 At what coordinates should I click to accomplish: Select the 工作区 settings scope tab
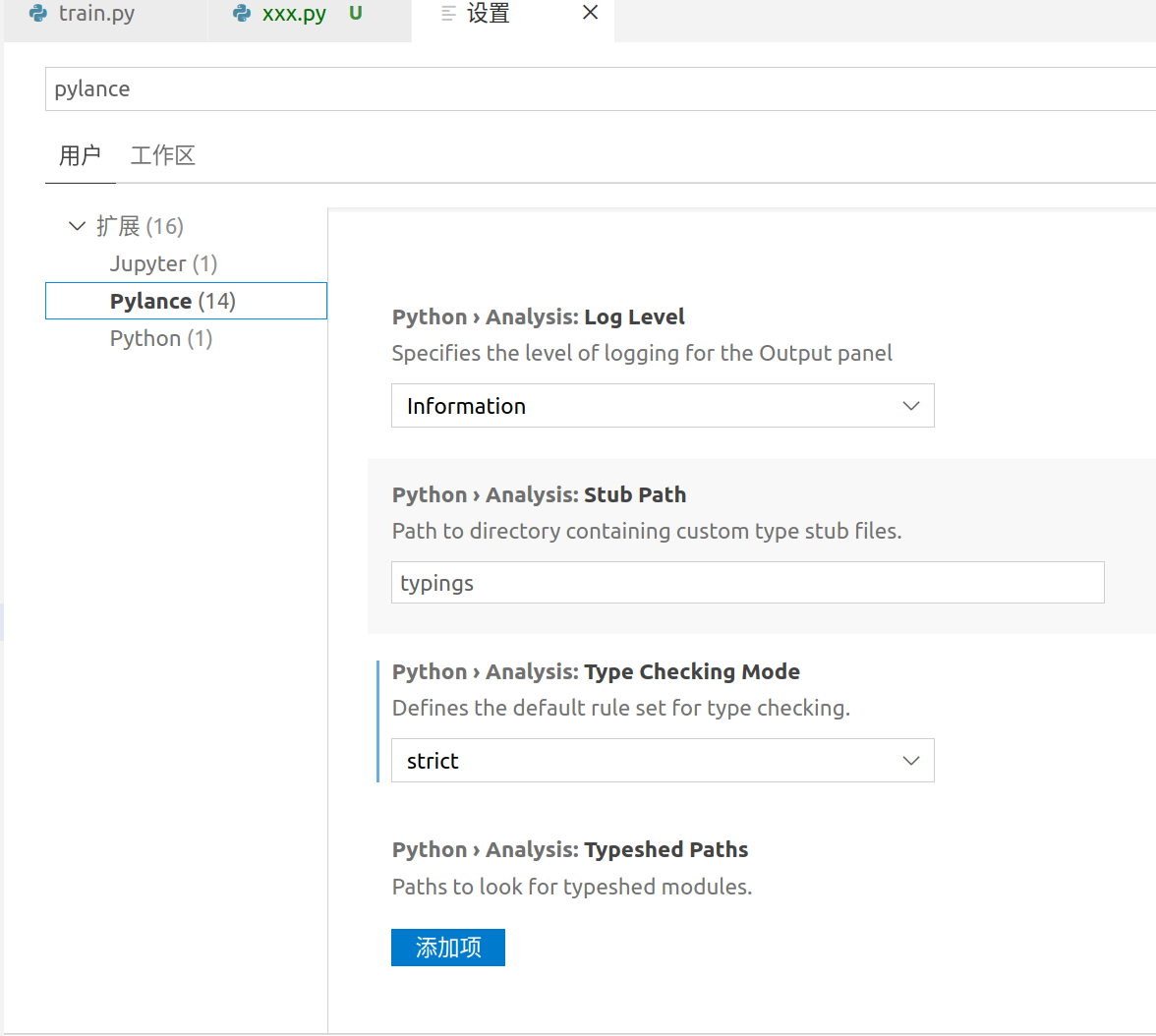point(163,155)
